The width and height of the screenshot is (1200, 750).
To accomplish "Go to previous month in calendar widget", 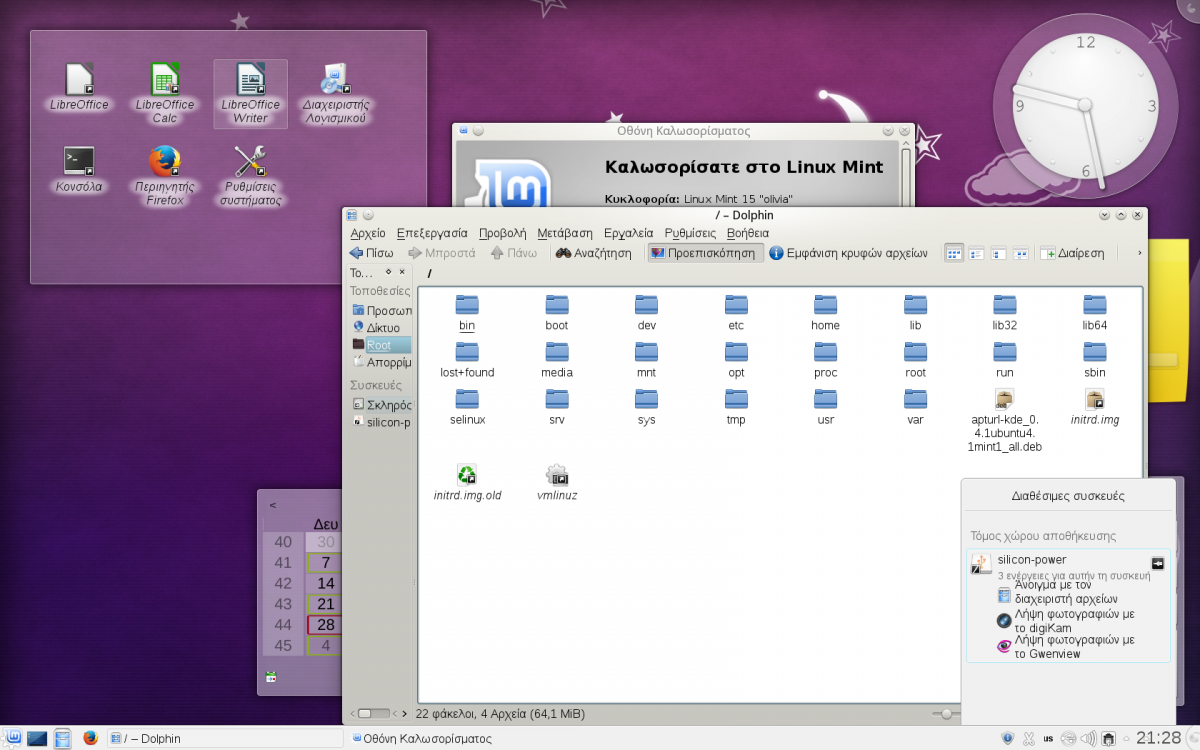I will click(273, 505).
